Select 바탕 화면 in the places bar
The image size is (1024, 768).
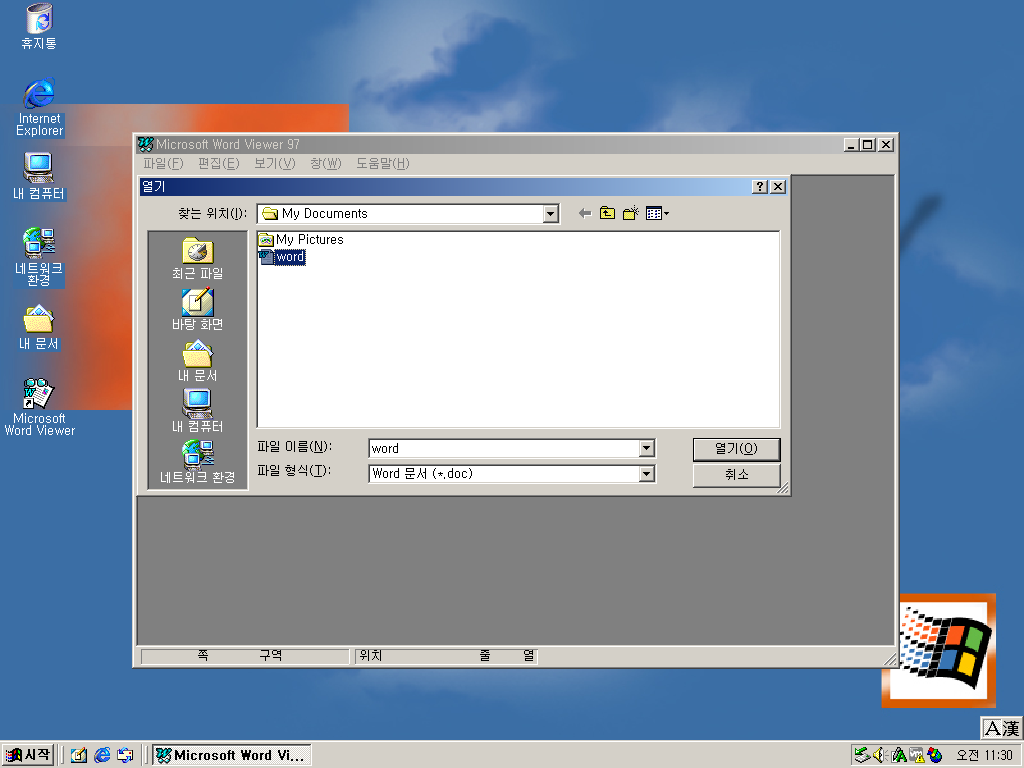(x=197, y=310)
